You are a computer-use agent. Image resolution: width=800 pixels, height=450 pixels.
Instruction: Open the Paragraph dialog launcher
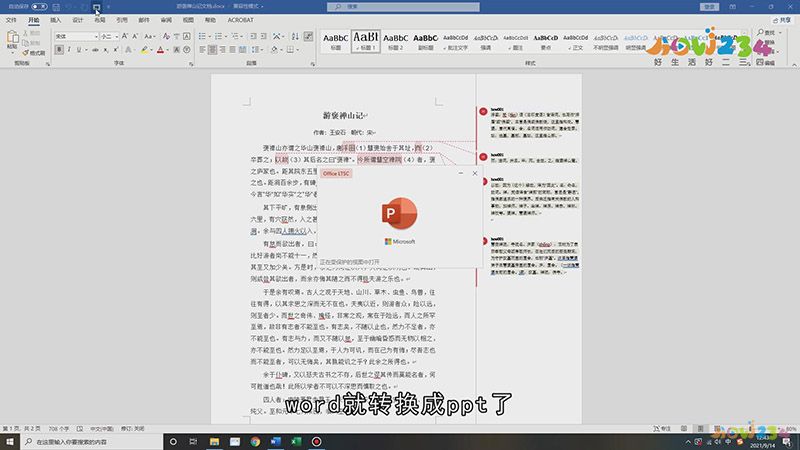click(312, 64)
